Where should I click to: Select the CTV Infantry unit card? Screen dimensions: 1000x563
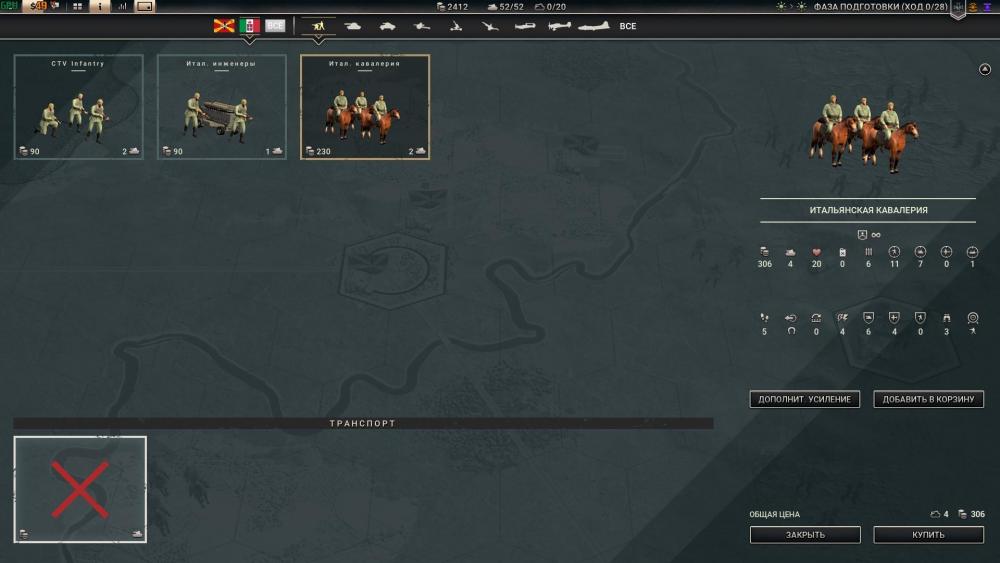click(78, 107)
